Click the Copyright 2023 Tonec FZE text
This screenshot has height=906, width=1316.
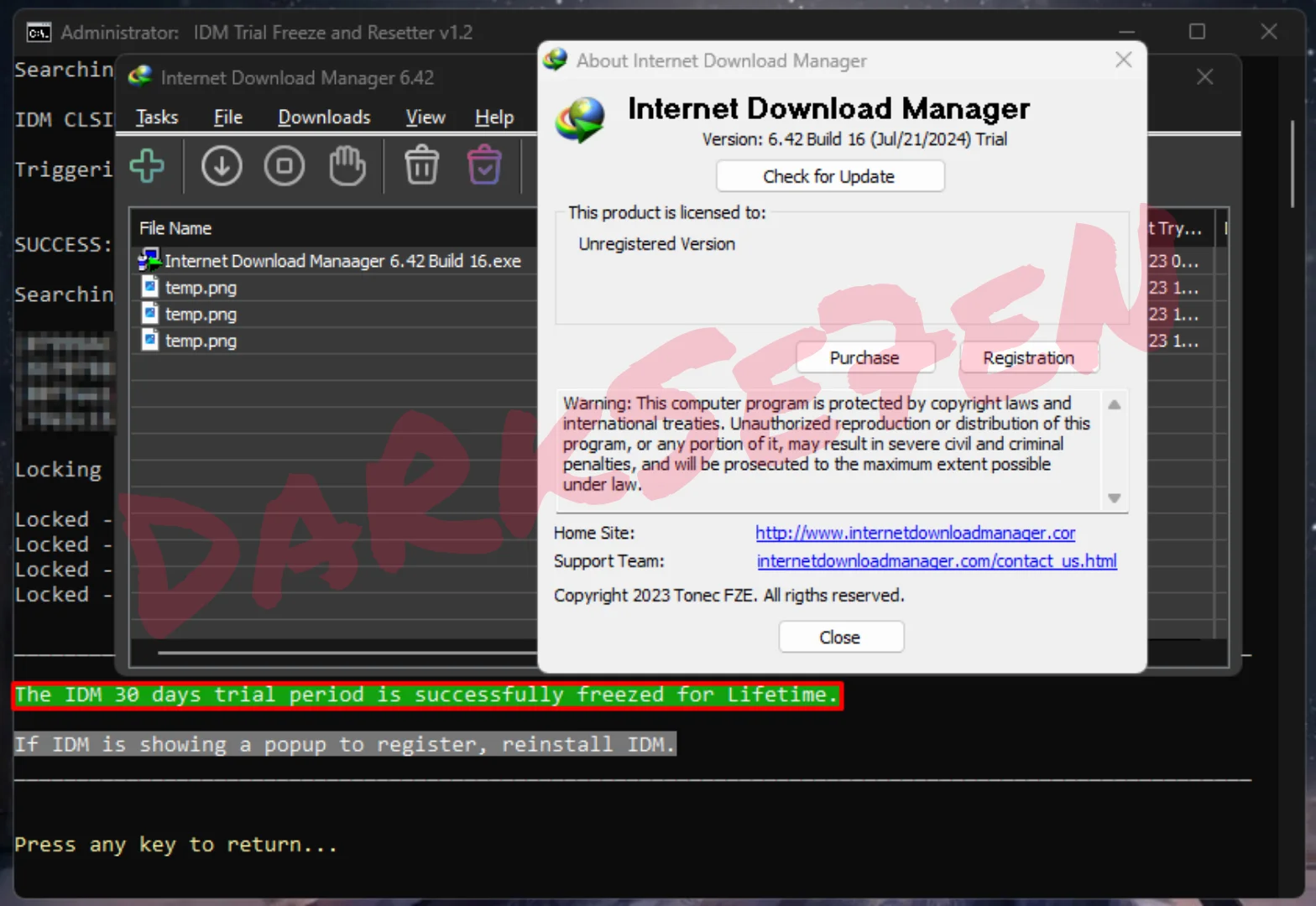pos(728,596)
